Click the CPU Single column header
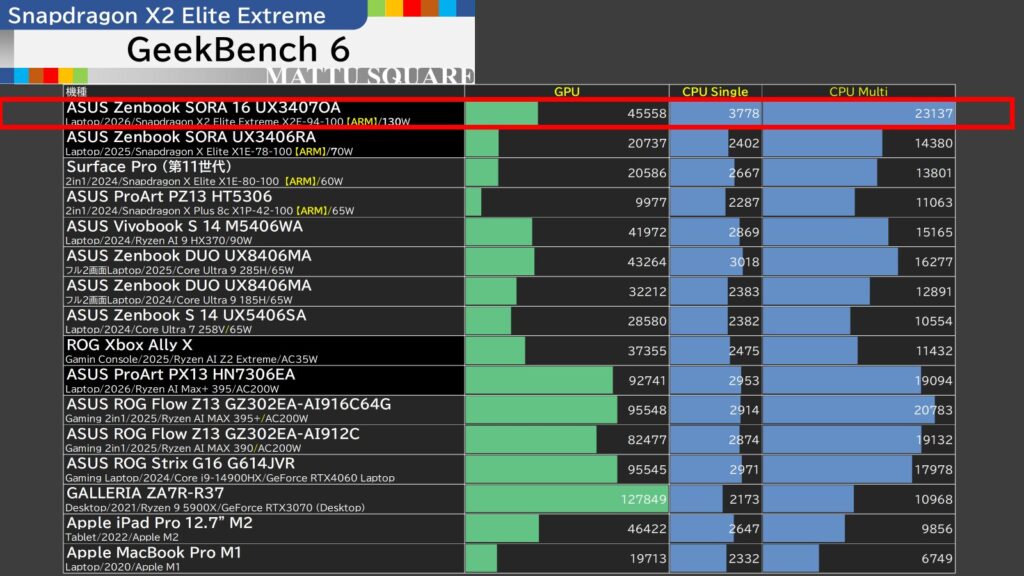This screenshot has width=1024, height=576. 714,91
